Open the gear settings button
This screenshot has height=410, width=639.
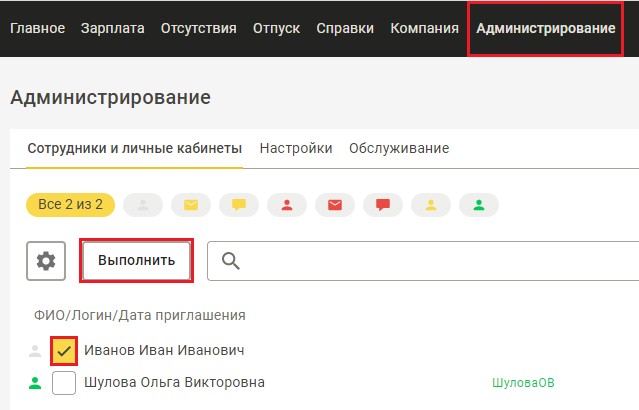click(x=46, y=261)
